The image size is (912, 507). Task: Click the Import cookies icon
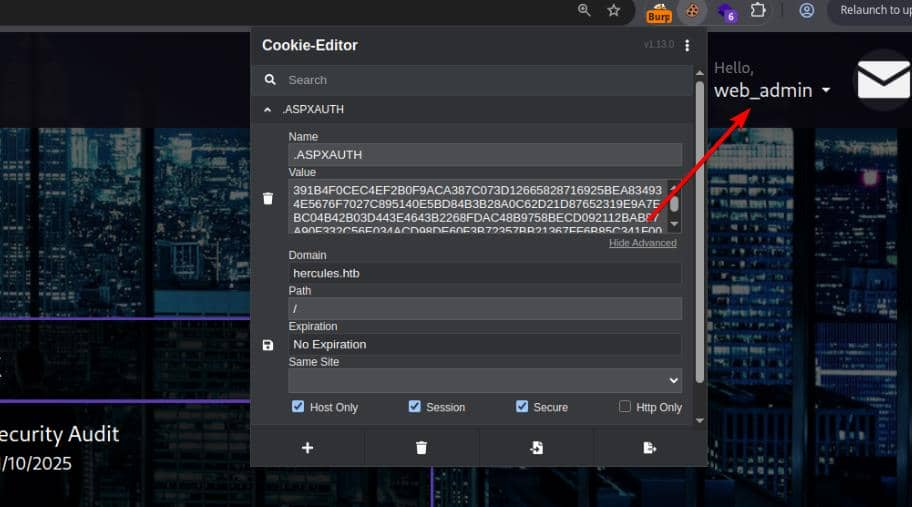coord(536,448)
